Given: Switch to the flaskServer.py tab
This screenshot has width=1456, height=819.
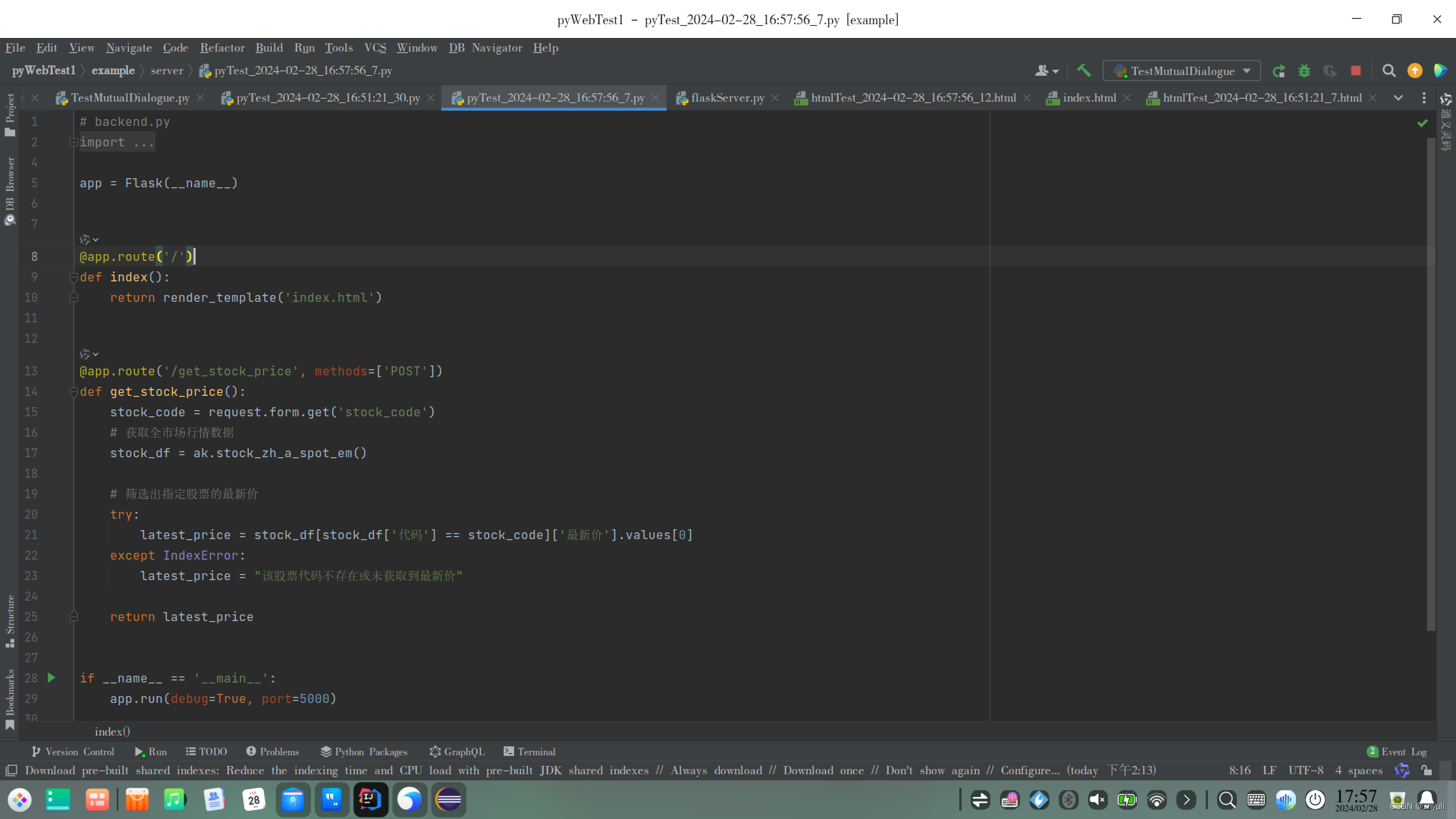Looking at the screenshot, I should [x=726, y=98].
